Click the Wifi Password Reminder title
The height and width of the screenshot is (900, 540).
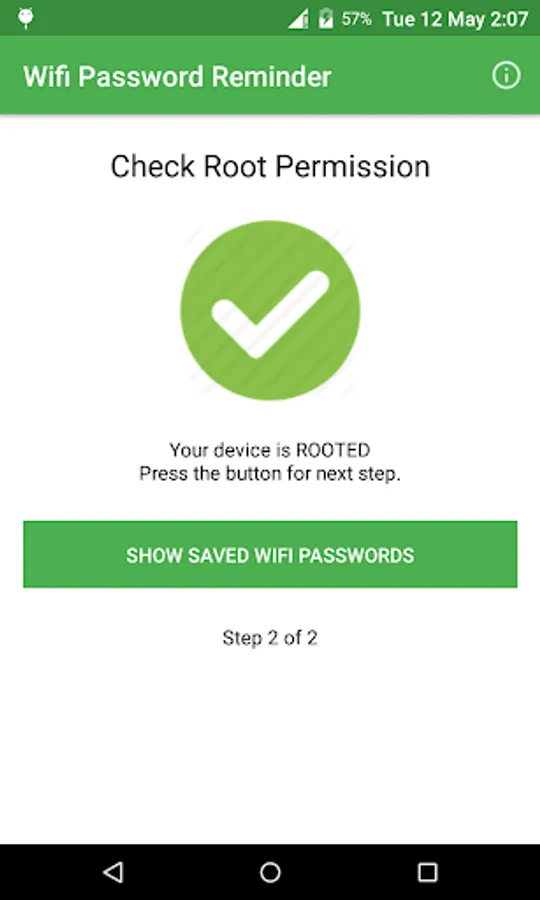(x=177, y=77)
